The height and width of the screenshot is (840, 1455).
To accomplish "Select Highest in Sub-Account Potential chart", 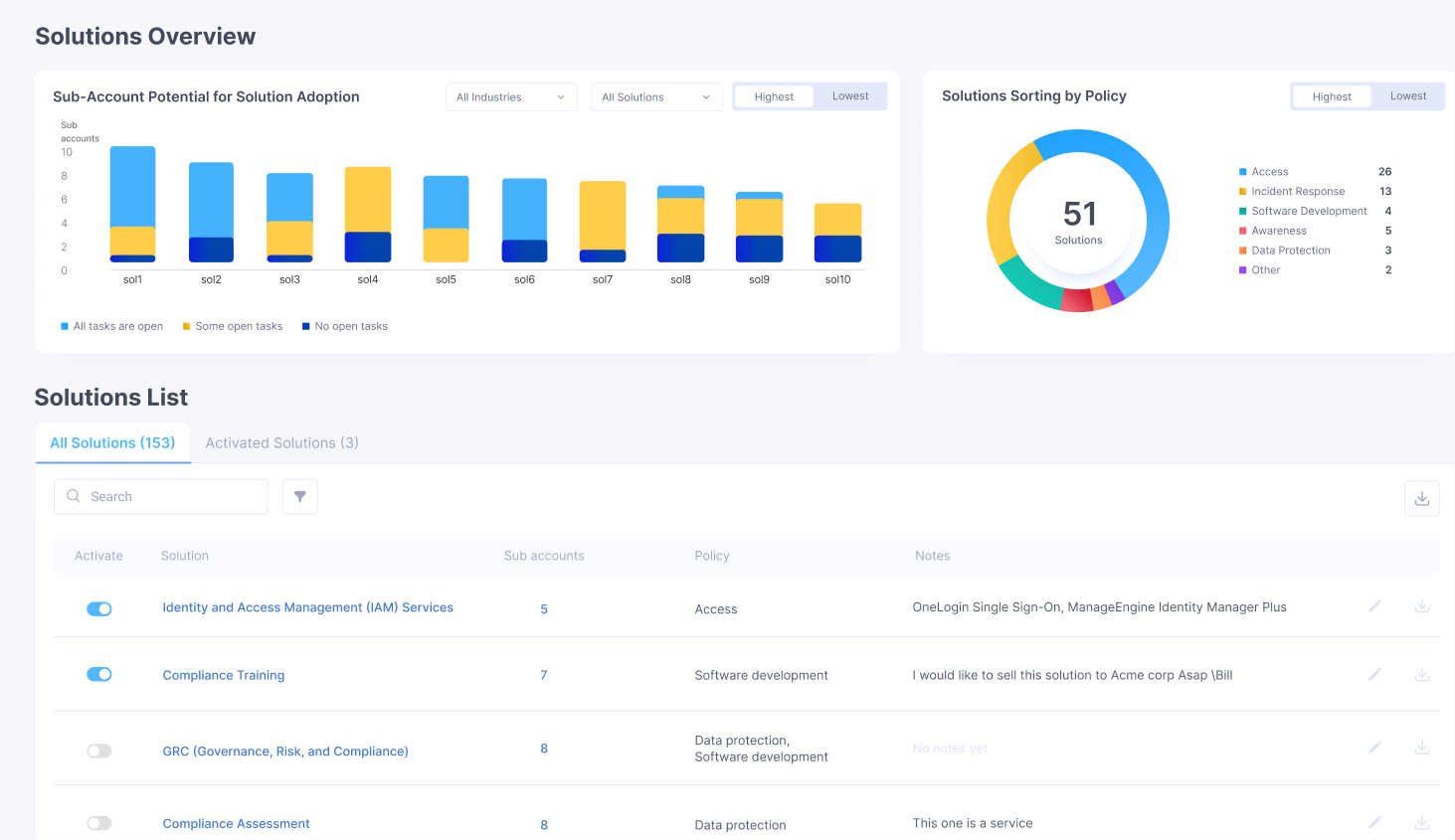I will tap(774, 96).
